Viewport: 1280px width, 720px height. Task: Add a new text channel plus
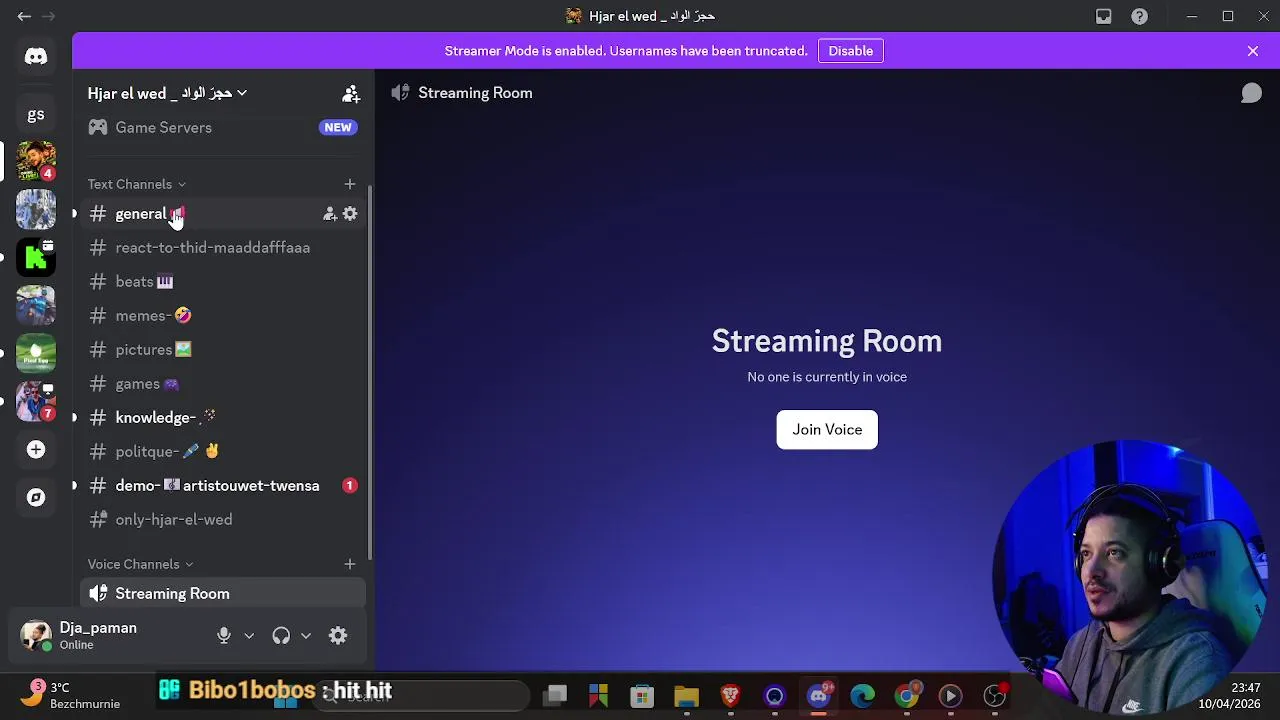click(349, 184)
